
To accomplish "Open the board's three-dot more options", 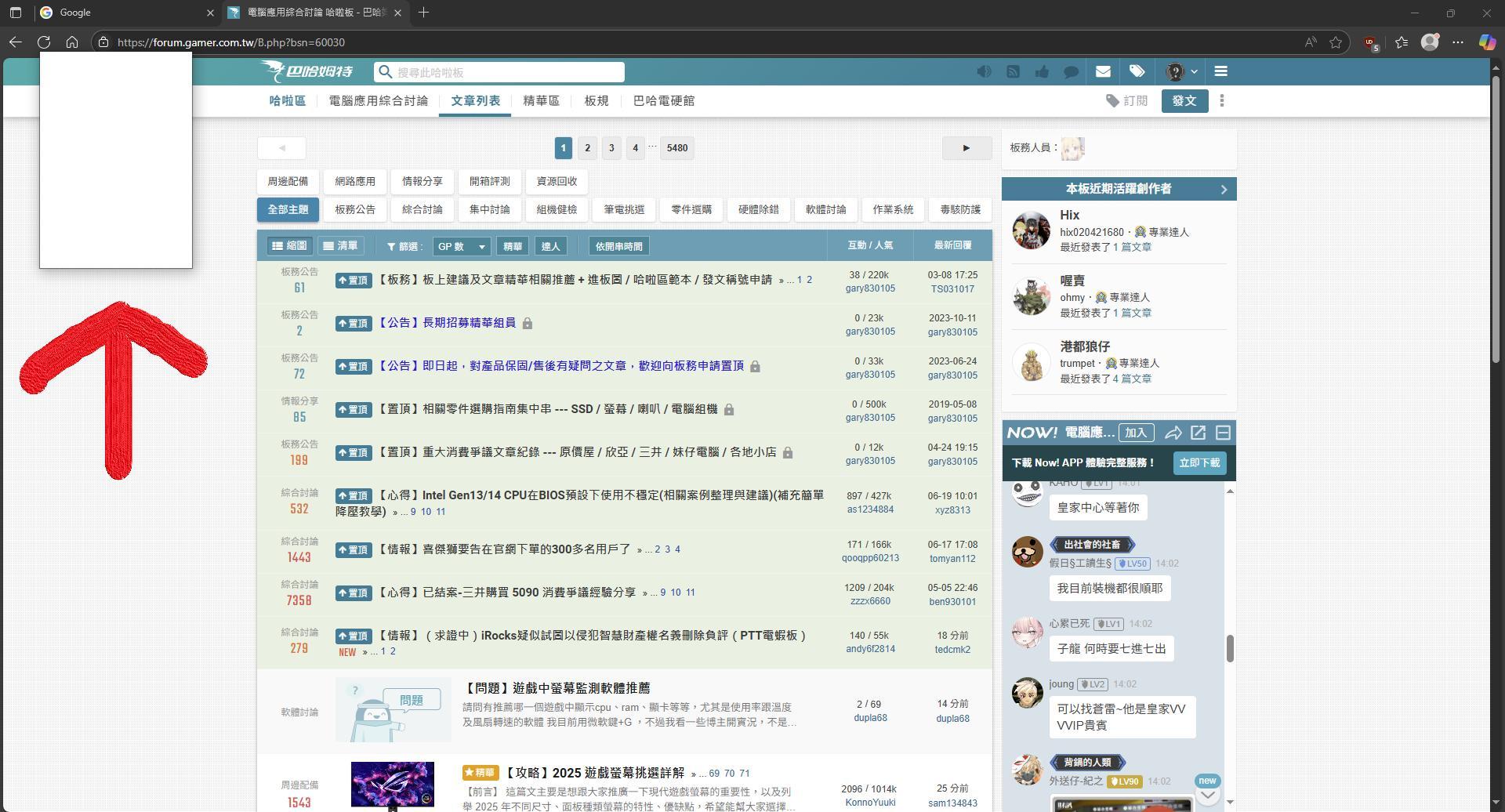I will coord(1221,100).
